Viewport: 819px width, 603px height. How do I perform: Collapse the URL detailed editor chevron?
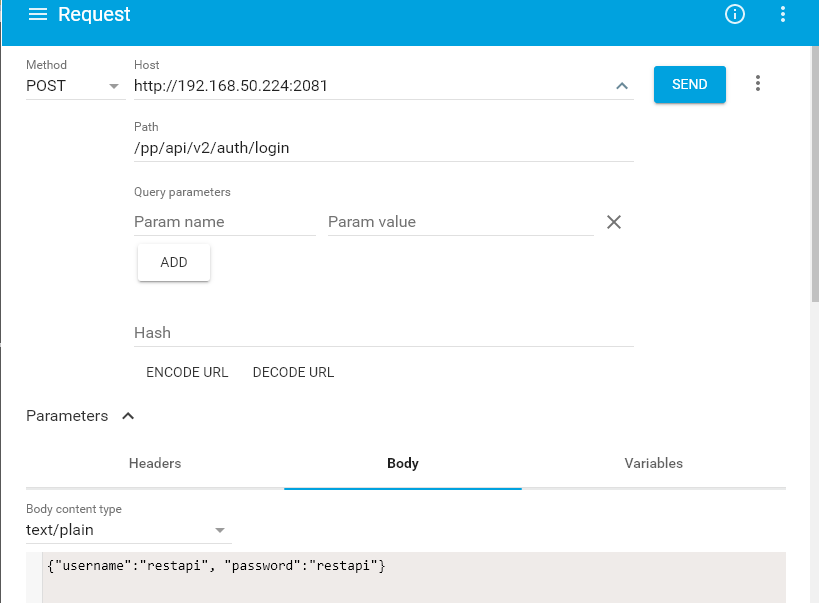[x=622, y=86]
